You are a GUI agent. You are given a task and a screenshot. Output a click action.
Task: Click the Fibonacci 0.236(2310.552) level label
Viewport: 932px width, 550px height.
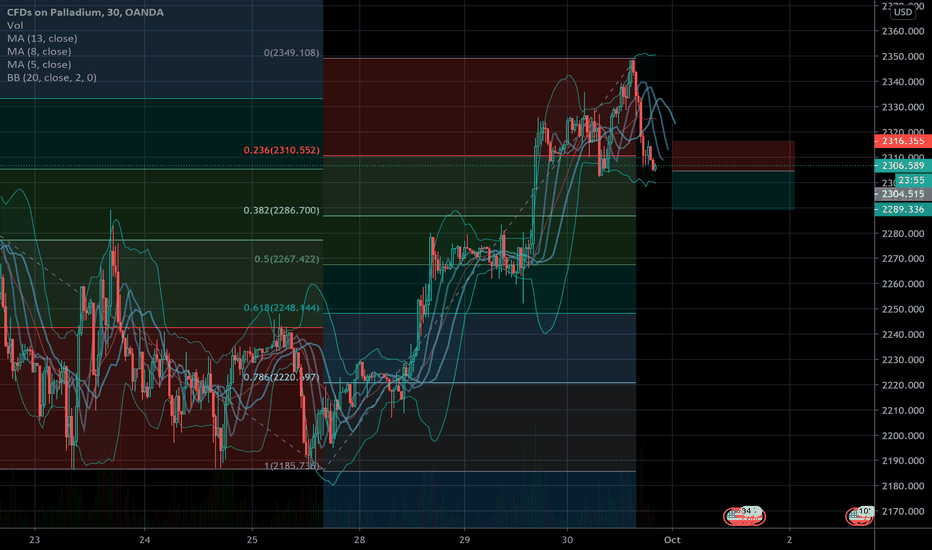281,150
